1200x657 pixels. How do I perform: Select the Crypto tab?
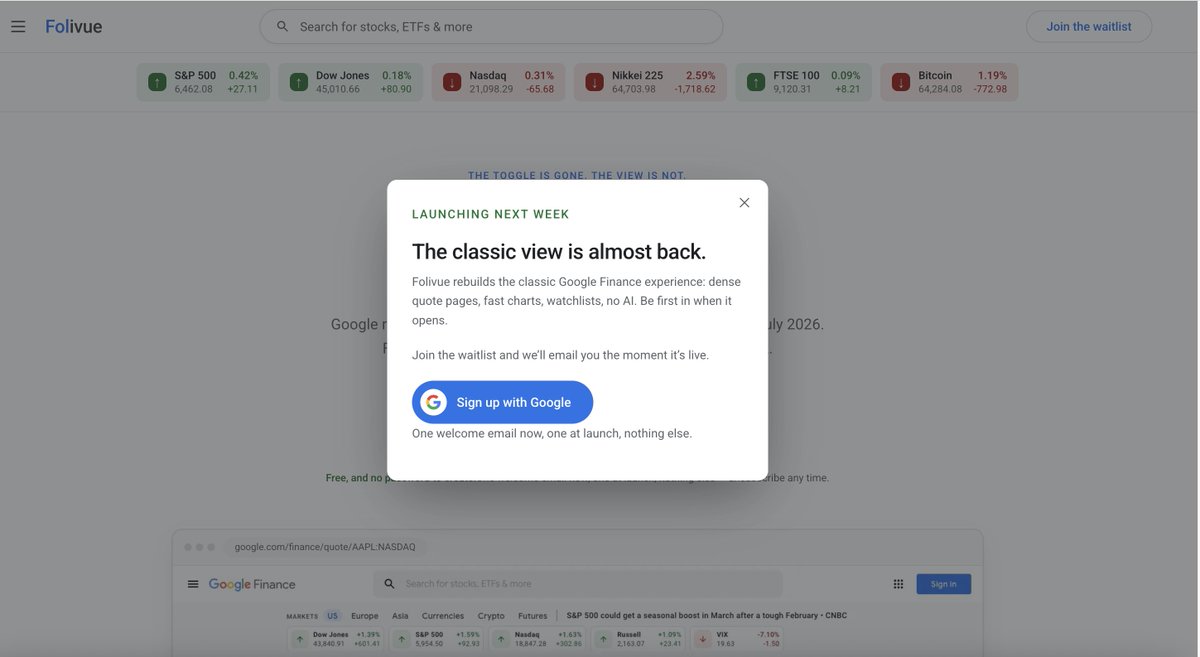(x=491, y=616)
